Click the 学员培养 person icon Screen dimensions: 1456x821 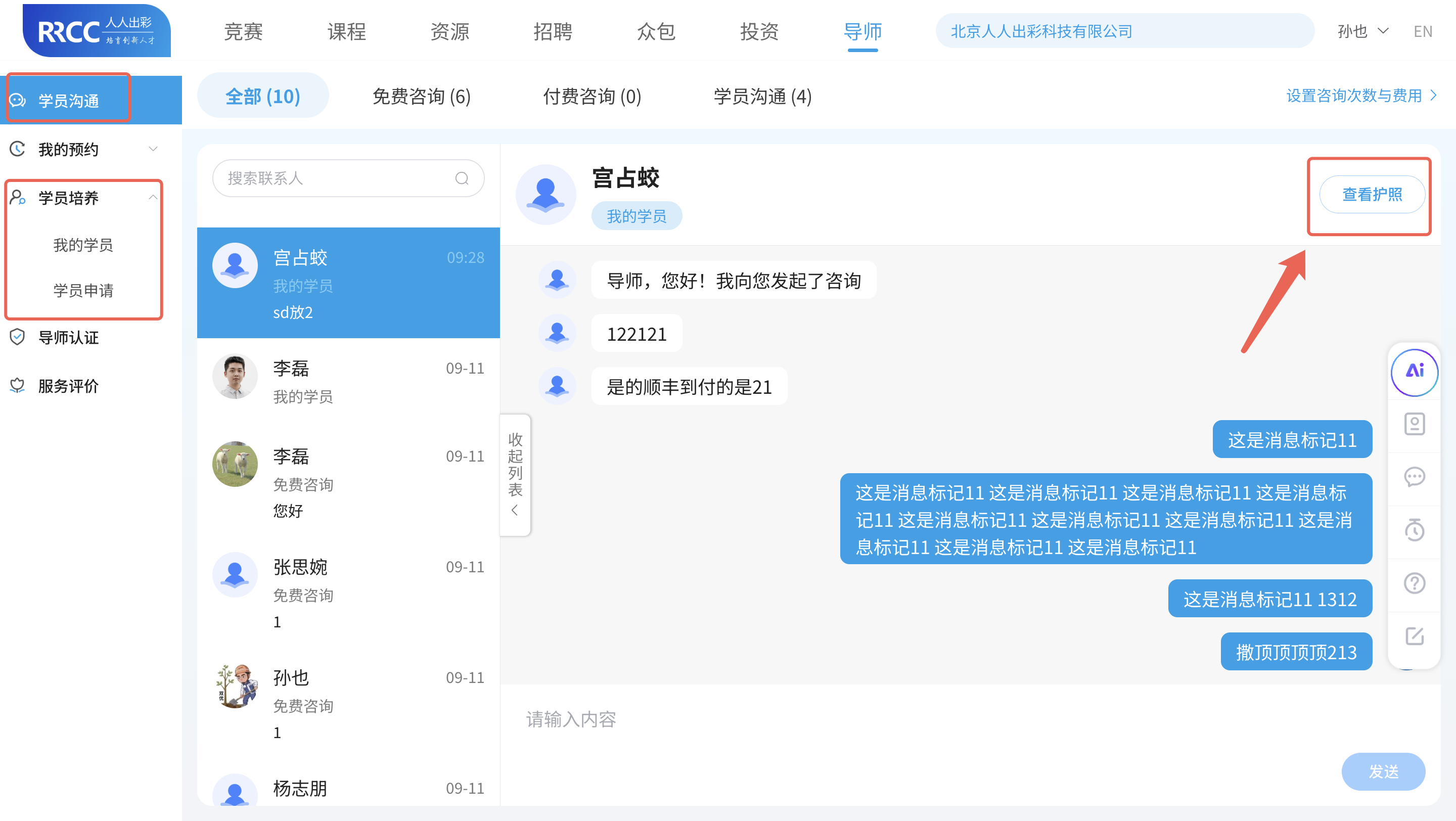click(18, 197)
